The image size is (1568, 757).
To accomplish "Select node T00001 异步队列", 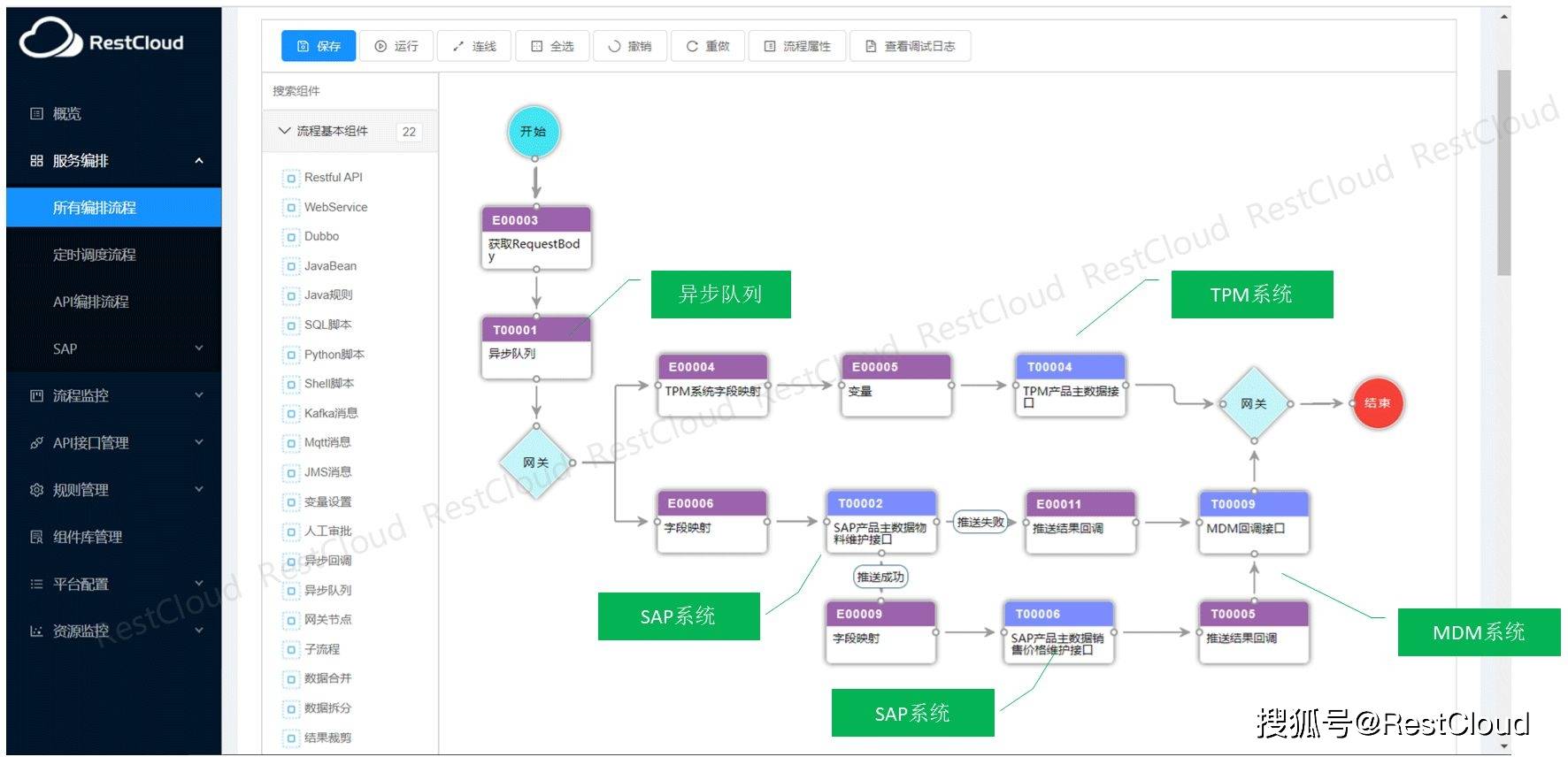I will coord(536,348).
